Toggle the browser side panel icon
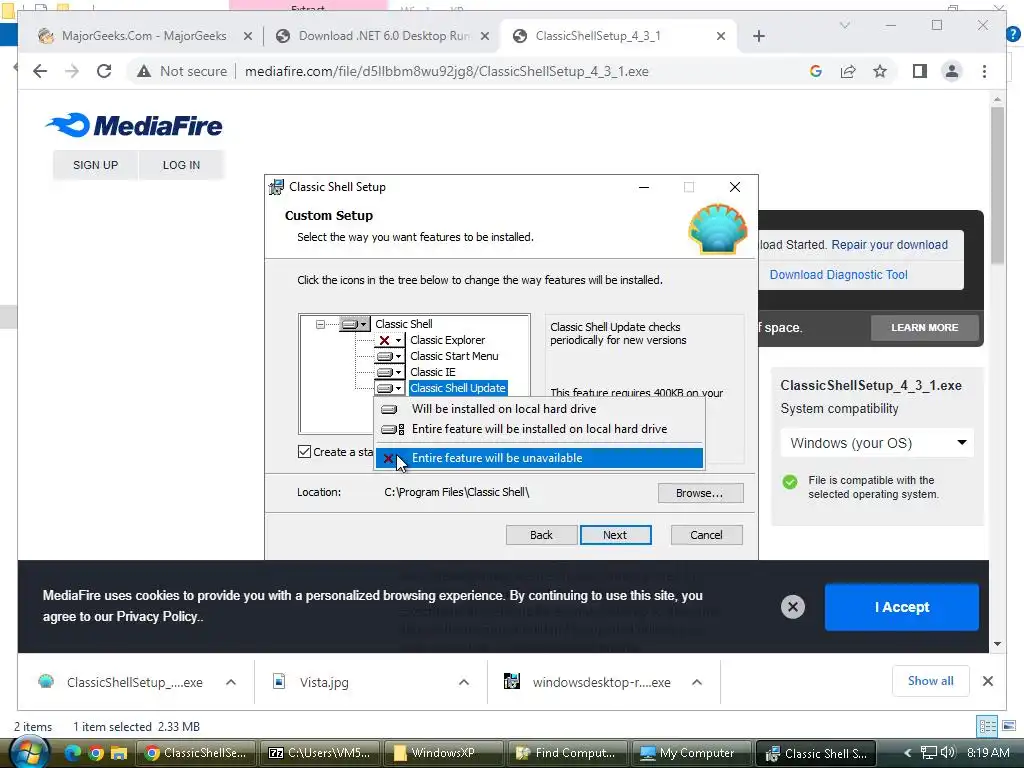The height and width of the screenshot is (768, 1024). [920, 71]
